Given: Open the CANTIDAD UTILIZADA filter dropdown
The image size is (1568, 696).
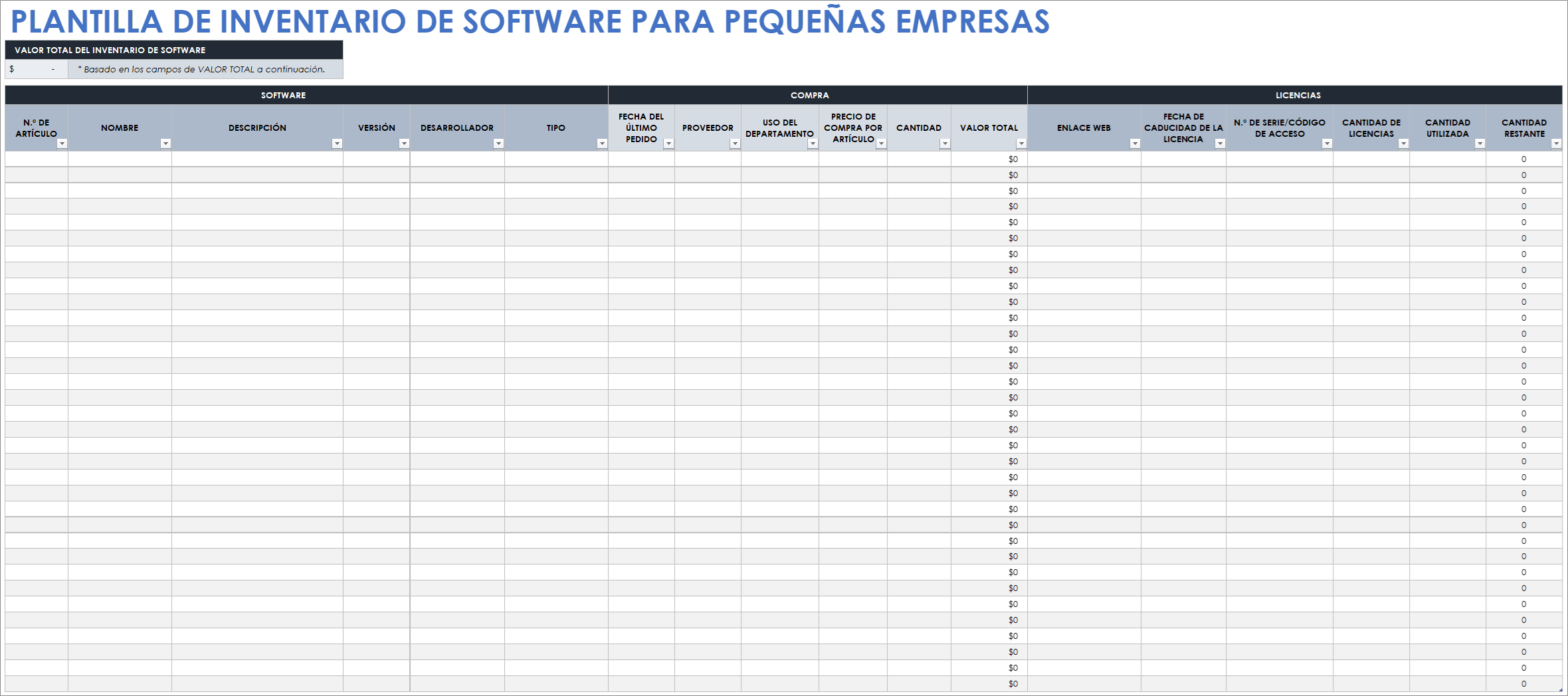Looking at the screenshot, I should pyautogui.click(x=1480, y=144).
